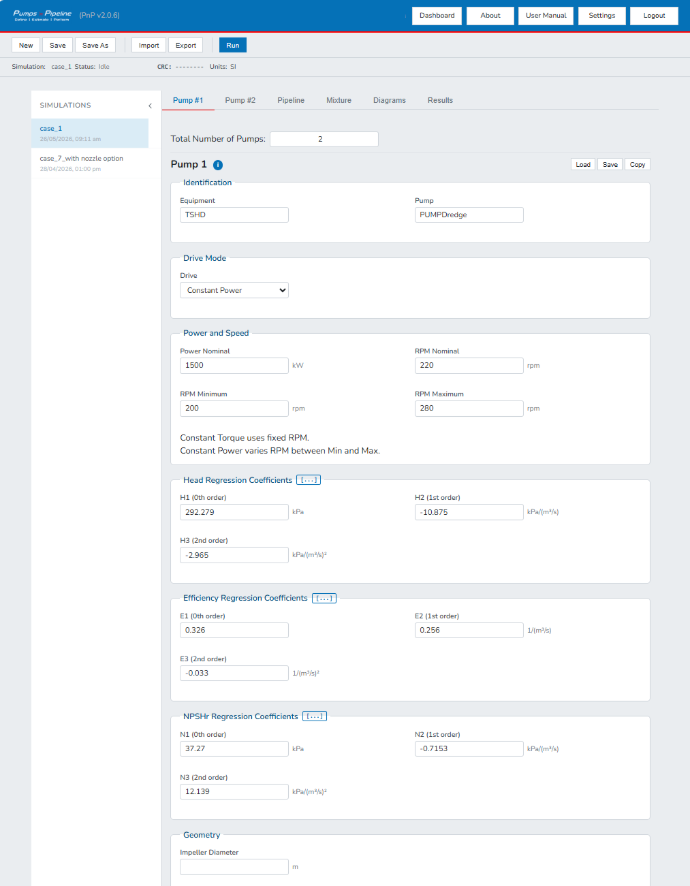Switch to the Pump #1 tab
Viewport: 690px width, 886px height.
point(188,100)
